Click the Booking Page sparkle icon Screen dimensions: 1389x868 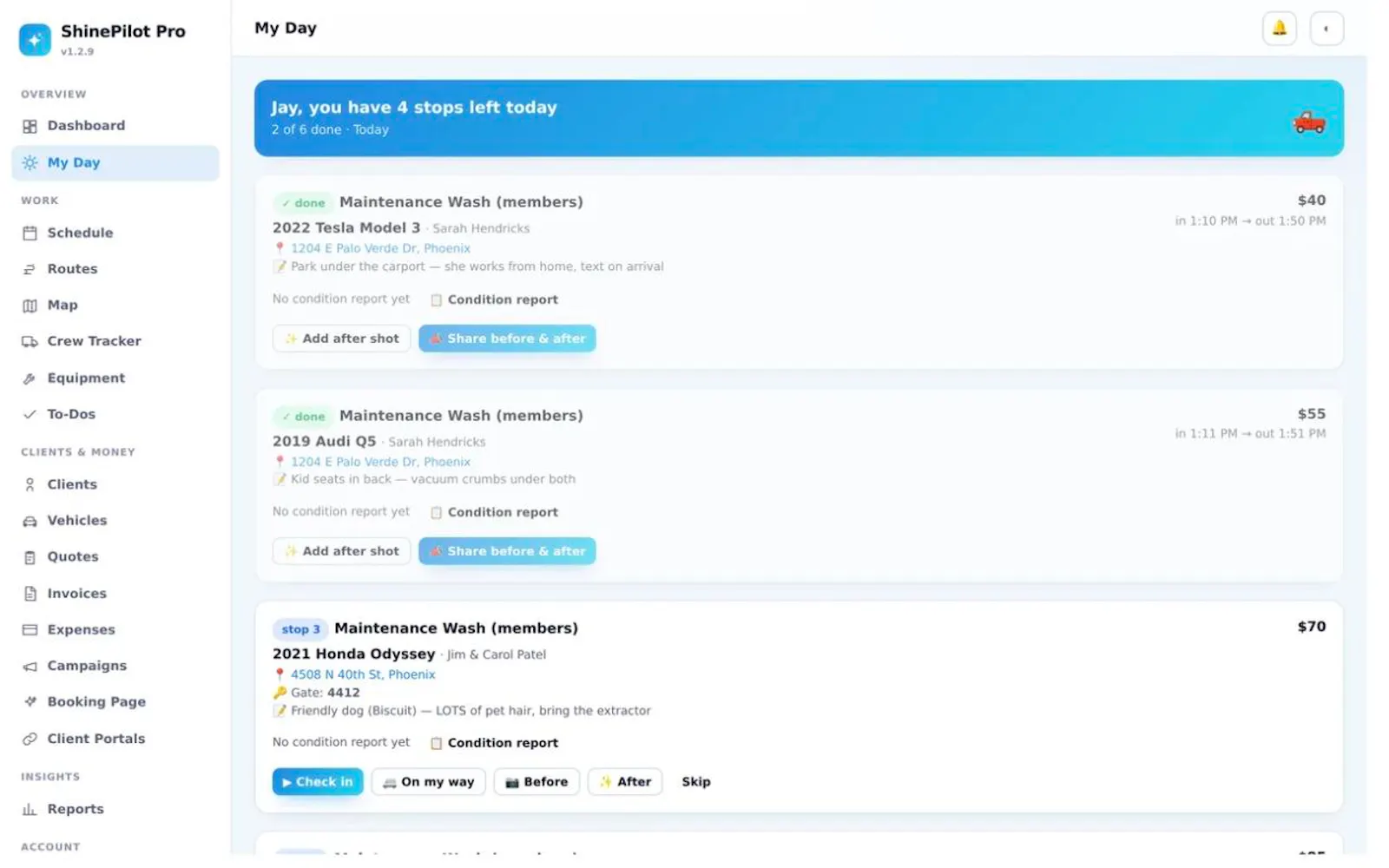(30, 701)
